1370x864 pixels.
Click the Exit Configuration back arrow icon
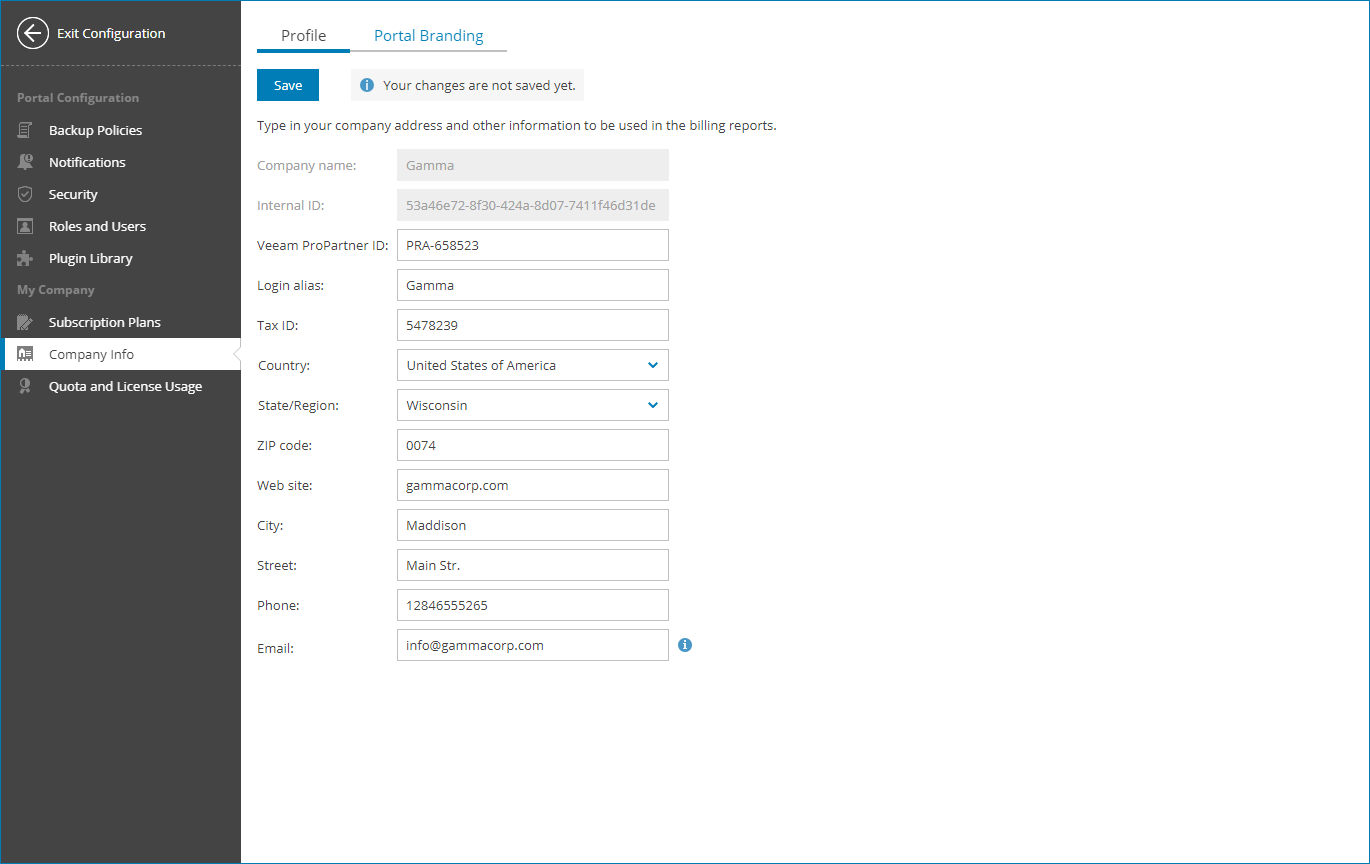(x=33, y=33)
